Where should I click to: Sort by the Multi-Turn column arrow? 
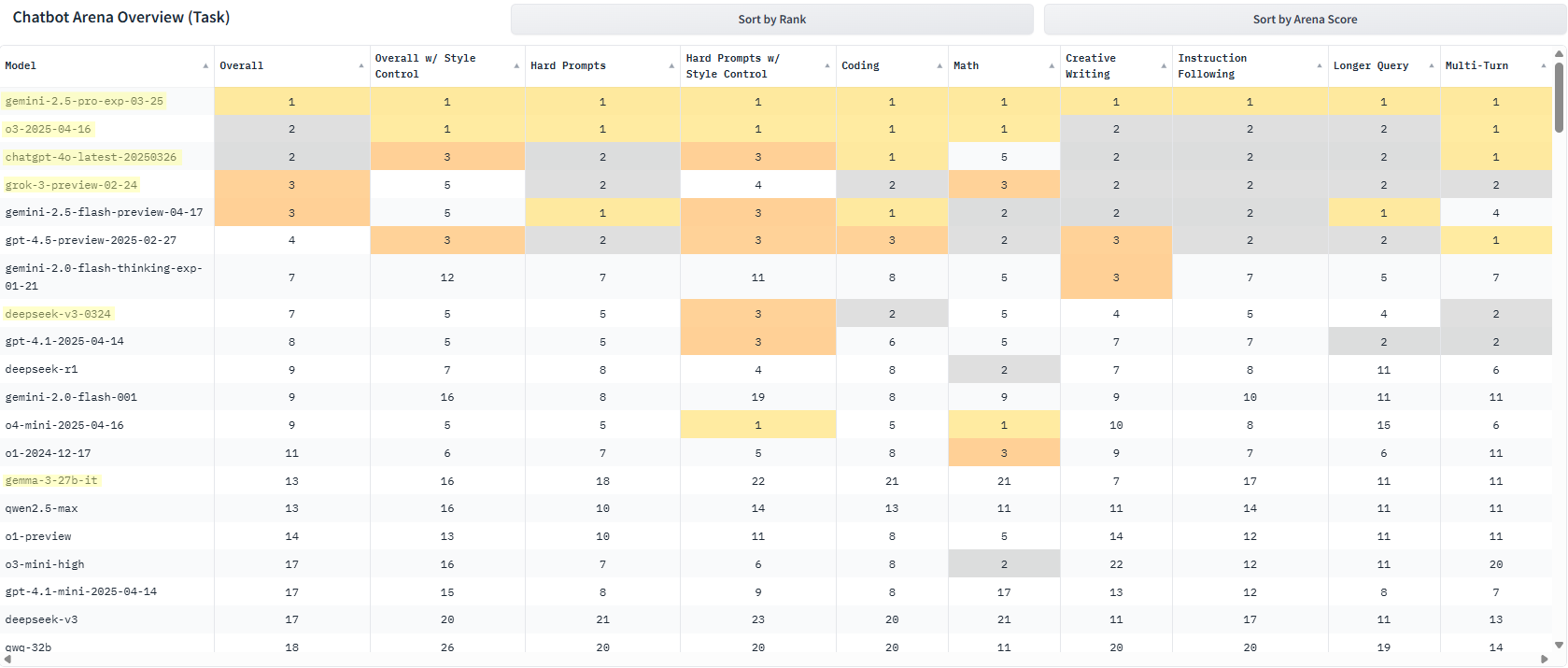(x=1544, y=66)
